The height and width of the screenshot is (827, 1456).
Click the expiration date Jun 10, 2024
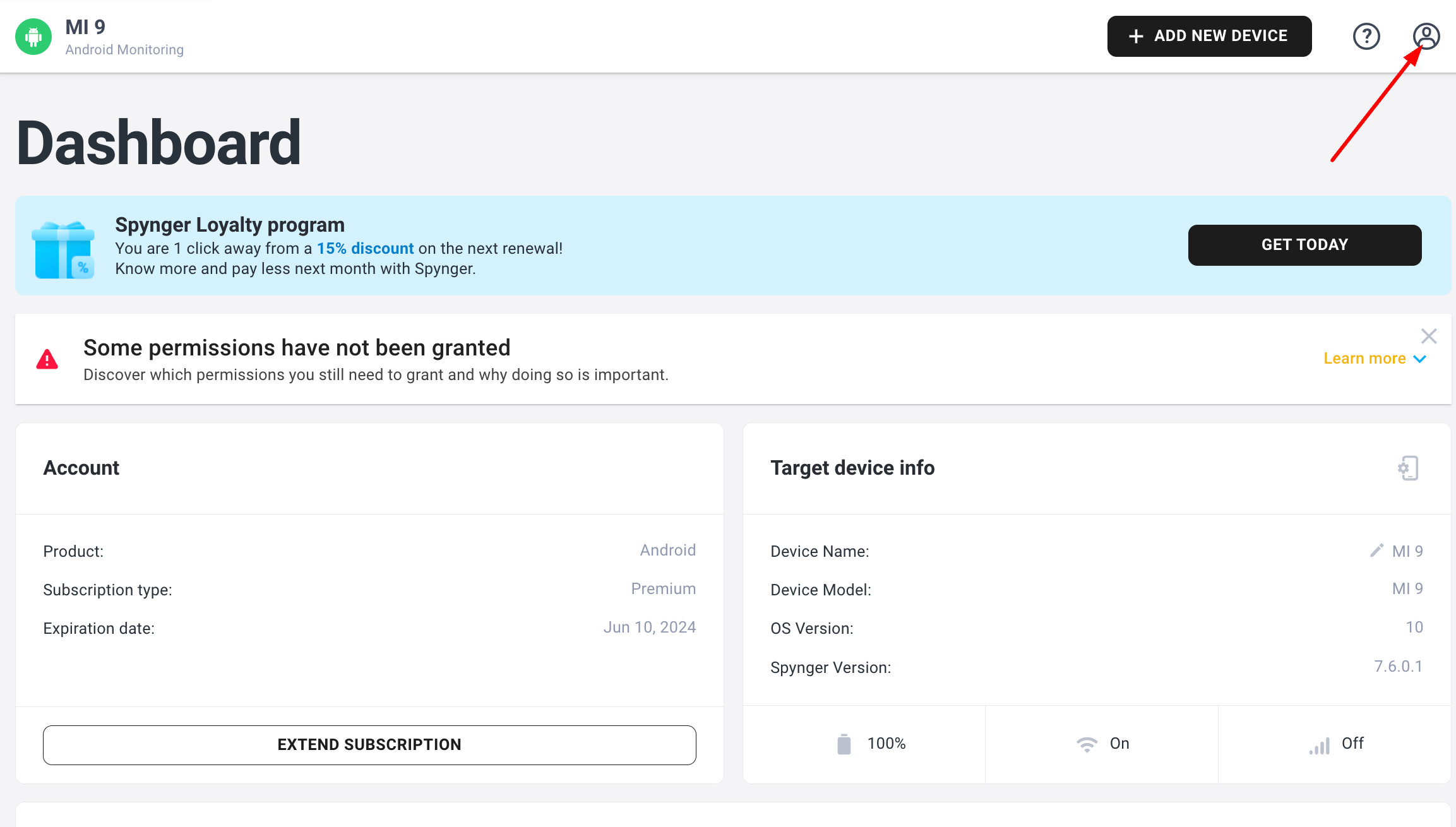pos(650,627)
